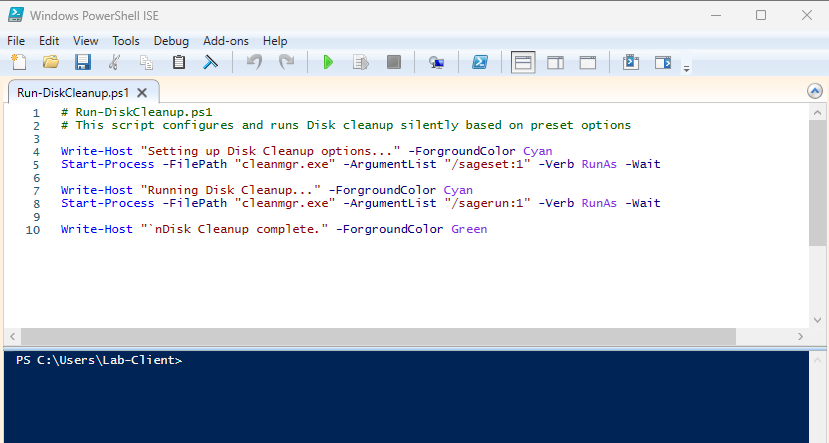Run selection toolbar icon
The height and width of the screenshot is (443, 829).
[x=361, y=62]
